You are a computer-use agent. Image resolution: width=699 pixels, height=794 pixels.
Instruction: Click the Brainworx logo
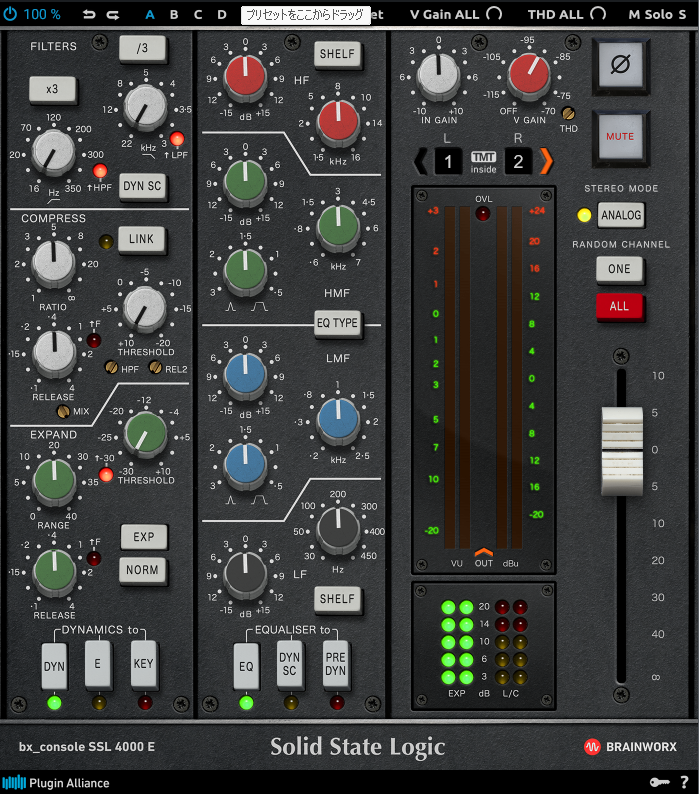click(630, 747)
